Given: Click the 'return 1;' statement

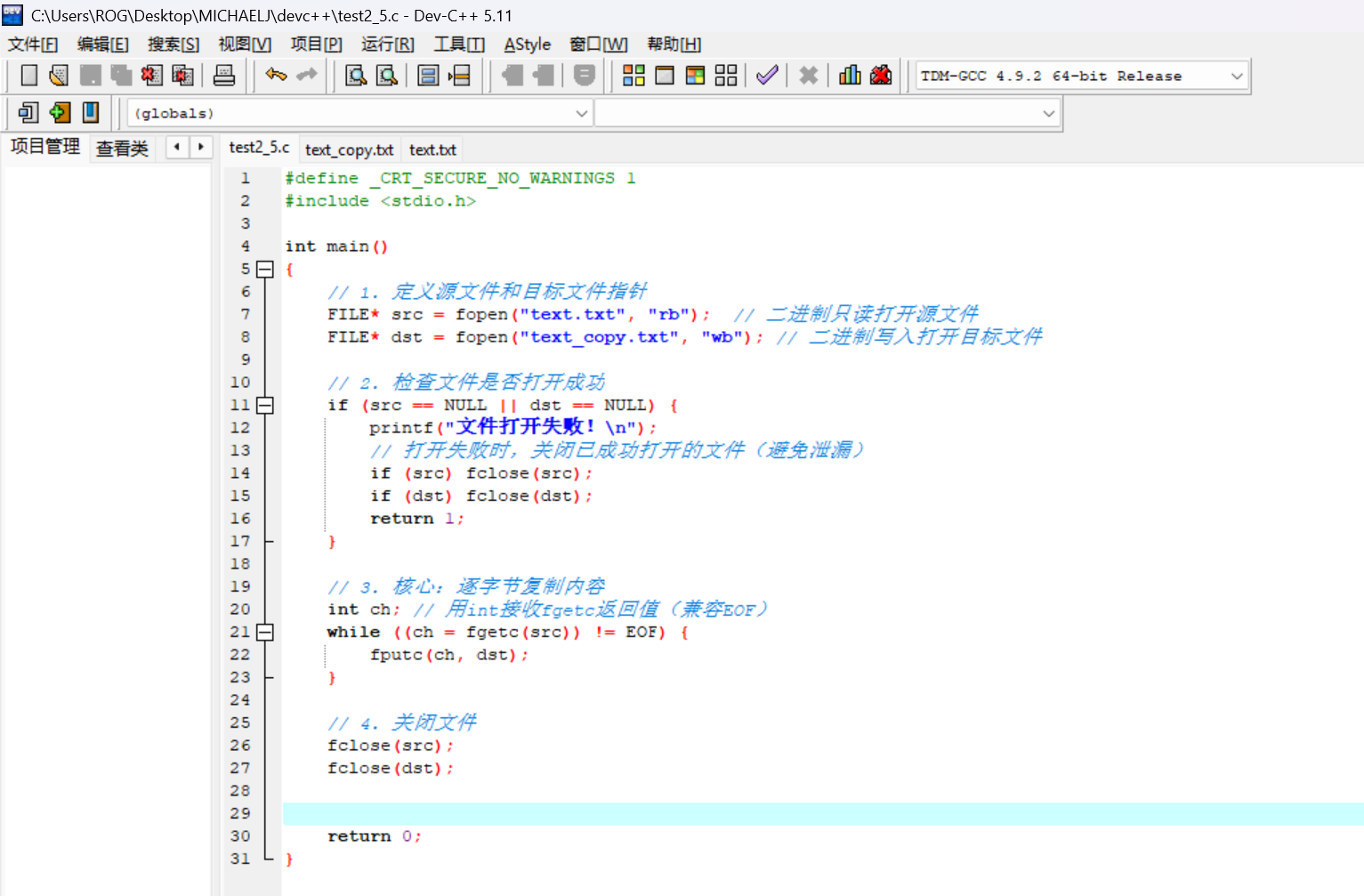Looking at the screenshot, I should (x=417, y=519).
